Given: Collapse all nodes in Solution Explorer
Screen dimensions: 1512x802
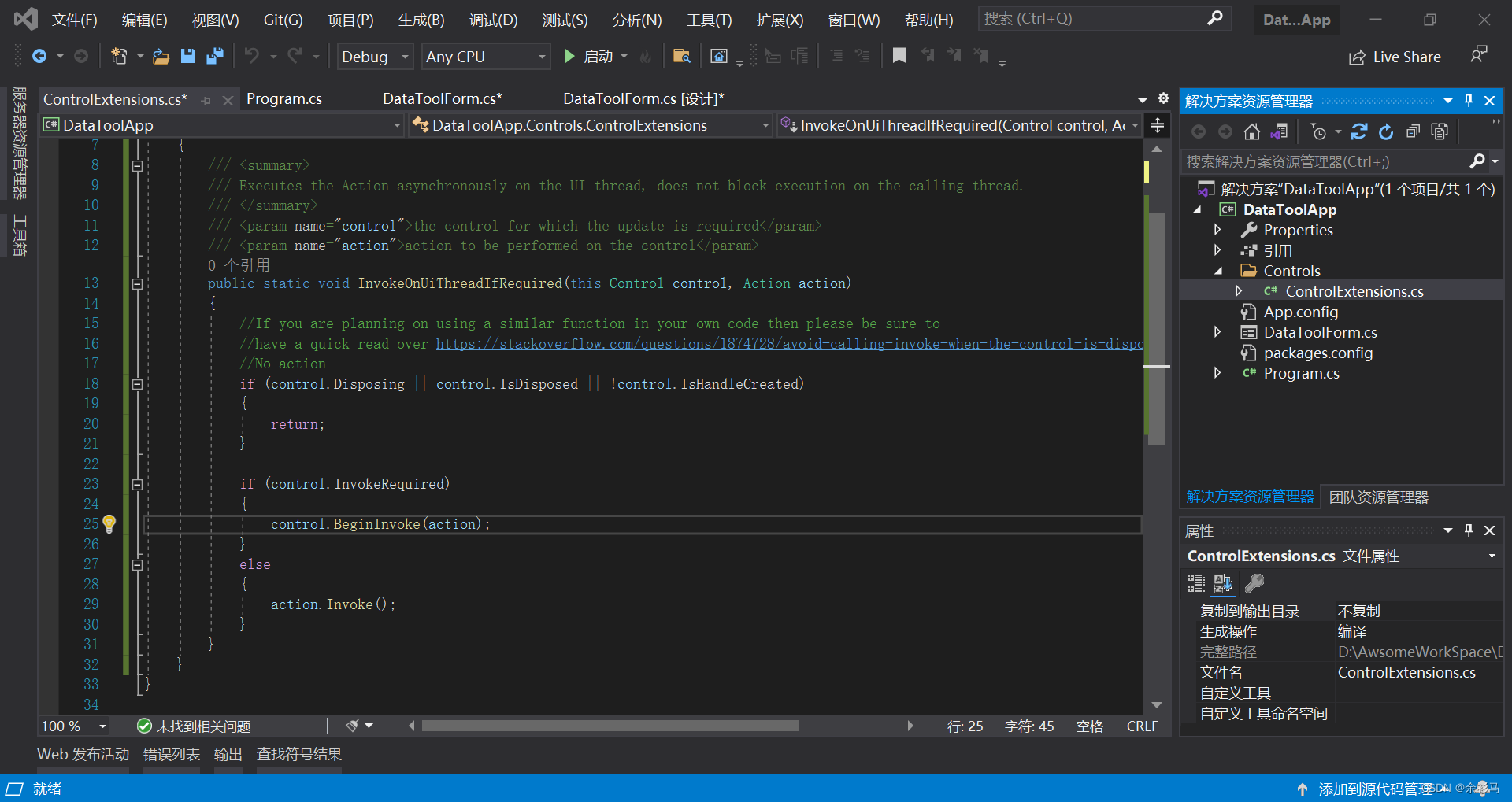Looking at the screenshot, I should [1413, 131].
